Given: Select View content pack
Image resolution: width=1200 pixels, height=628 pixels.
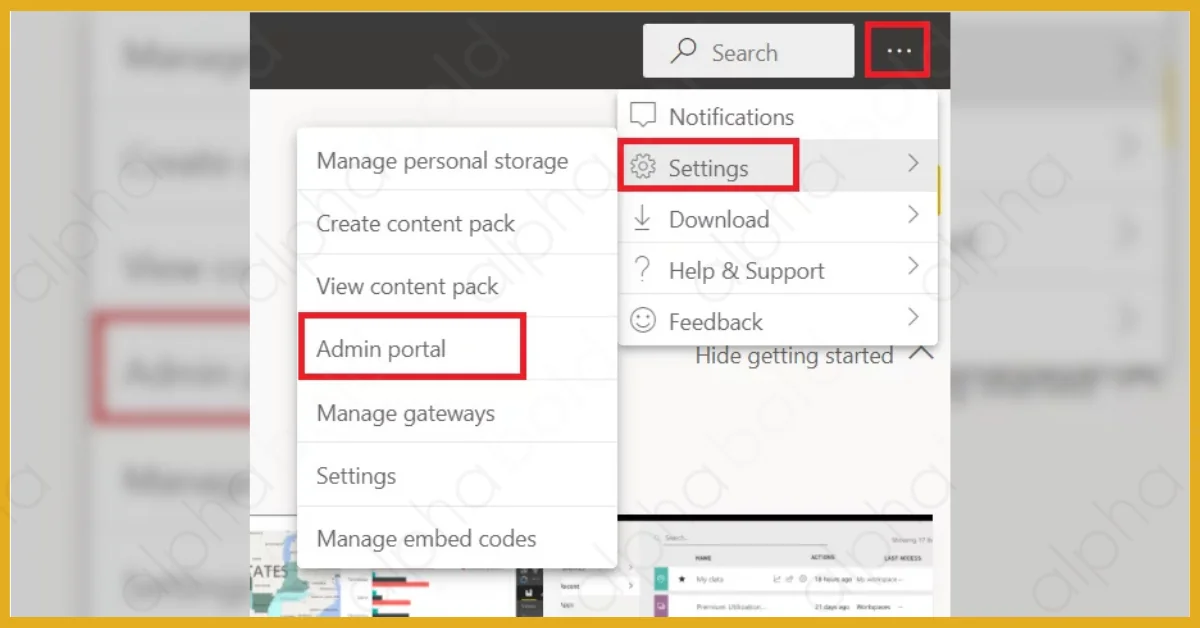Looking at the screenshot, I should pyautogui.click(x=457, y=286).
